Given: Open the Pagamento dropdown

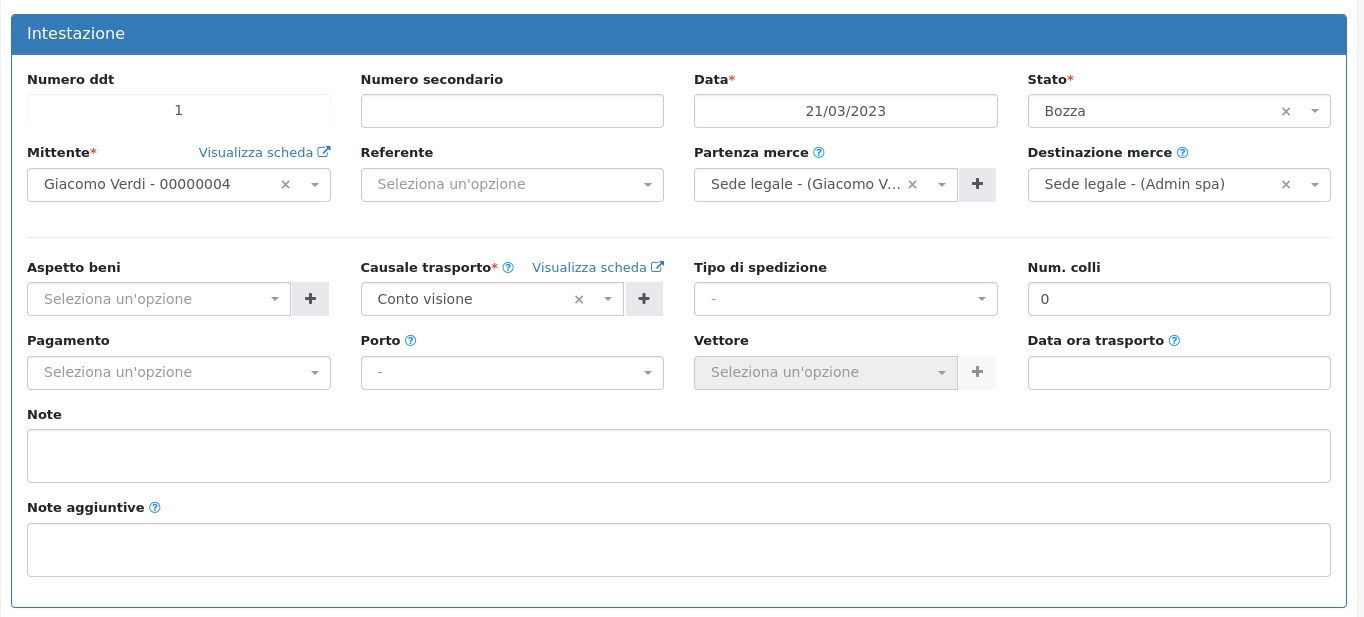Looking at the screenshot, I should [178, 372].
